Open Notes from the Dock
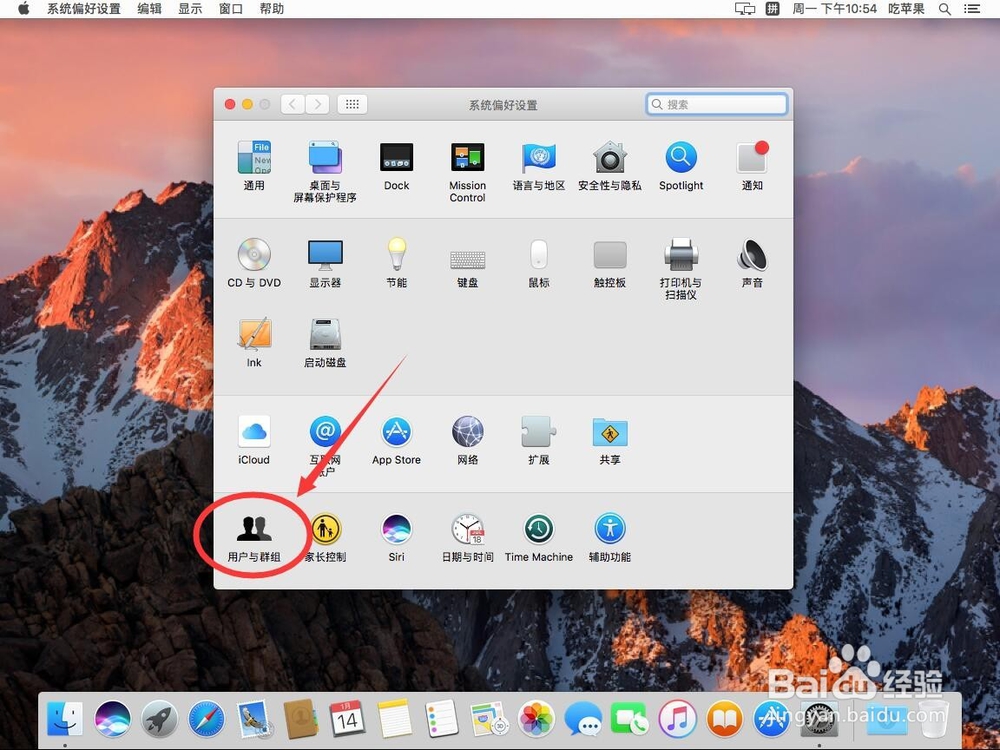 tap(395, 719)
